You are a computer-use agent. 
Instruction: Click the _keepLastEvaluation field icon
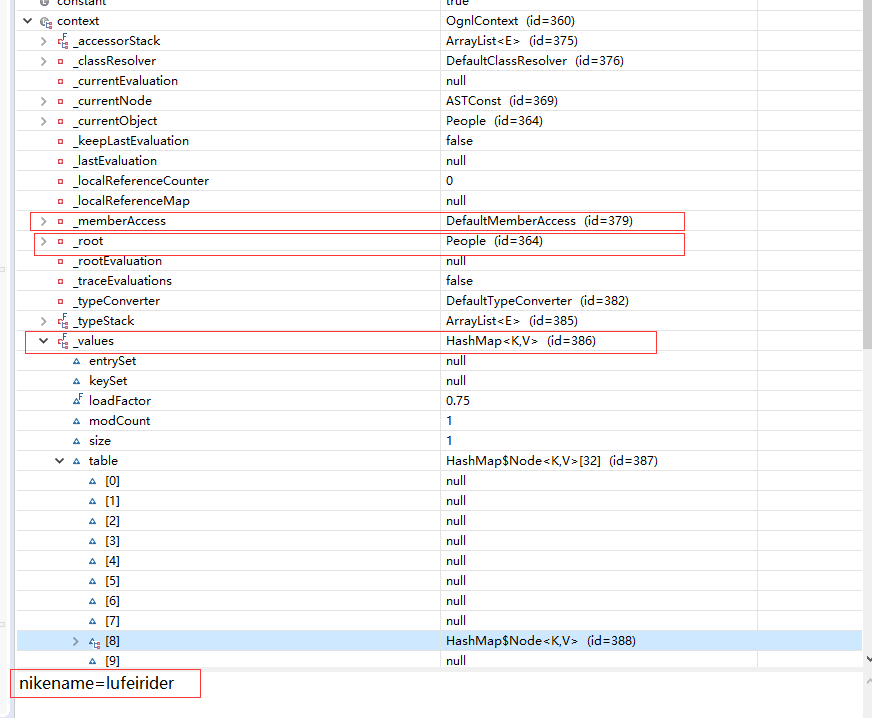tap(61, 141)
